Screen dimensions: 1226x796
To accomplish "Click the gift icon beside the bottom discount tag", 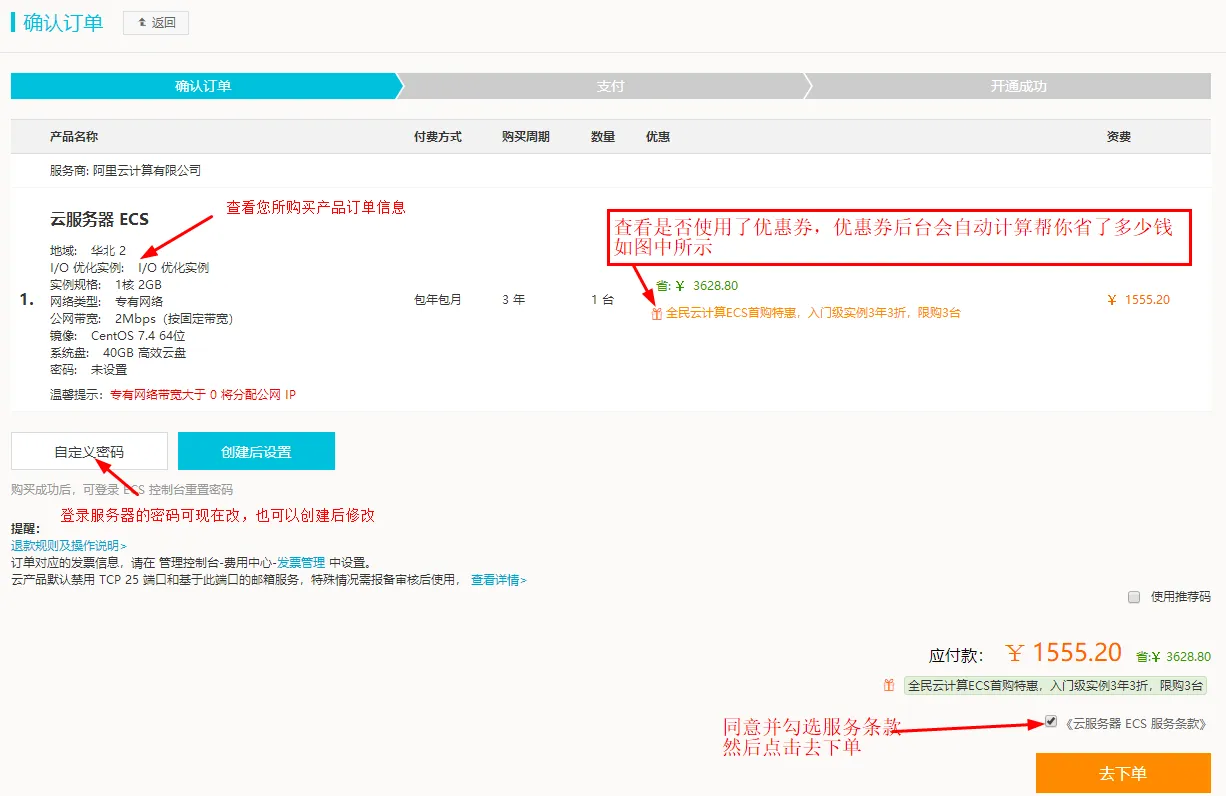I will click(889, 686).
